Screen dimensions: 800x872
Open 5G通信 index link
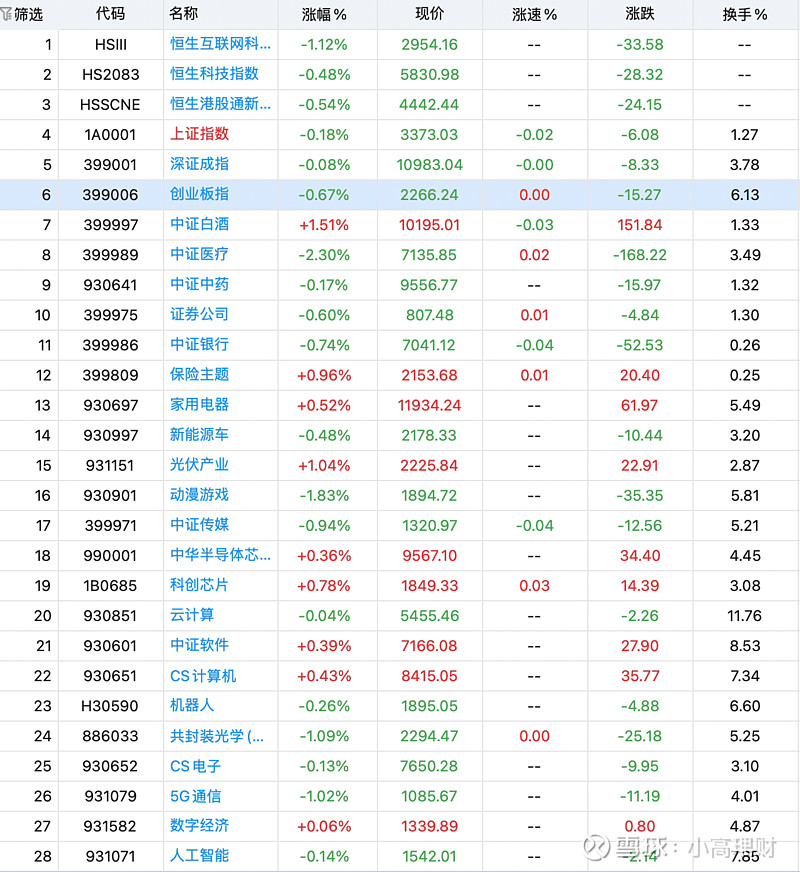coord(195,796)
